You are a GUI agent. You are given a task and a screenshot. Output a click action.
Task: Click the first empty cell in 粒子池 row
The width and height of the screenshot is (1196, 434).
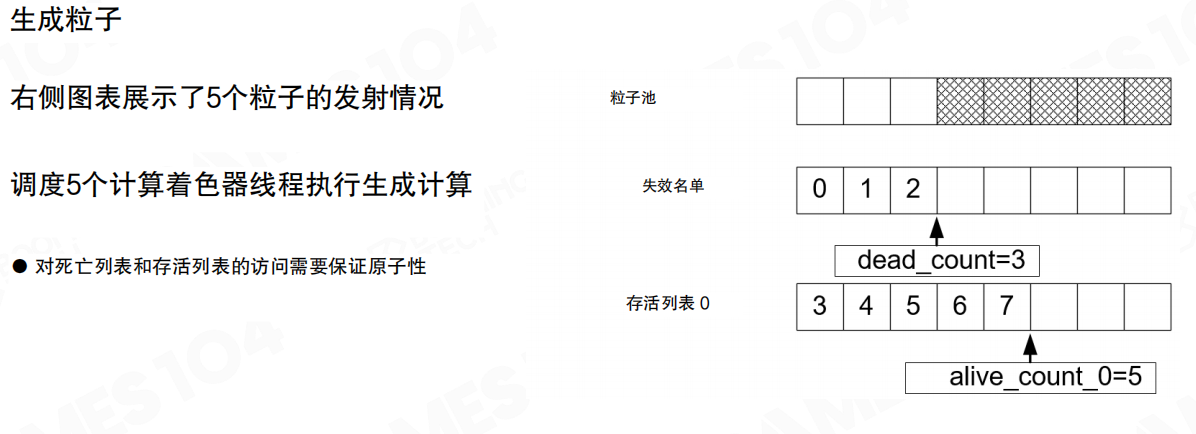(820, 101)
